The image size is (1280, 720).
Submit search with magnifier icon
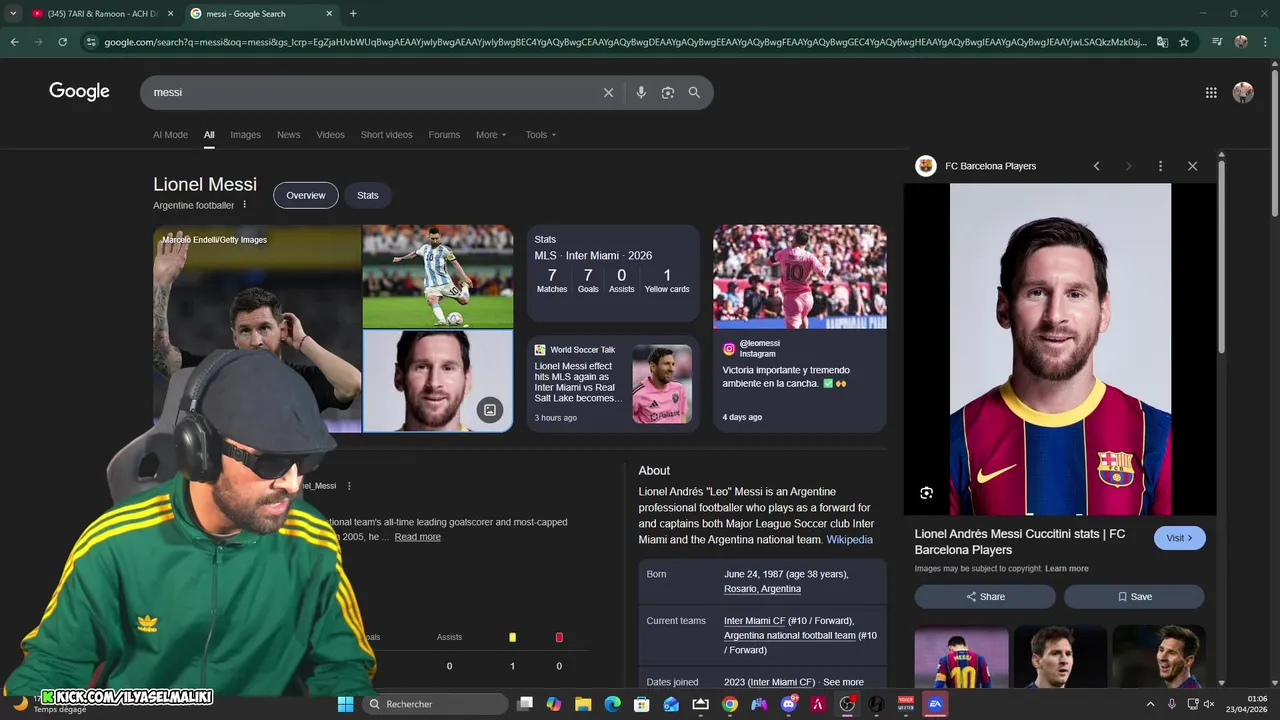tap(694, 92)
